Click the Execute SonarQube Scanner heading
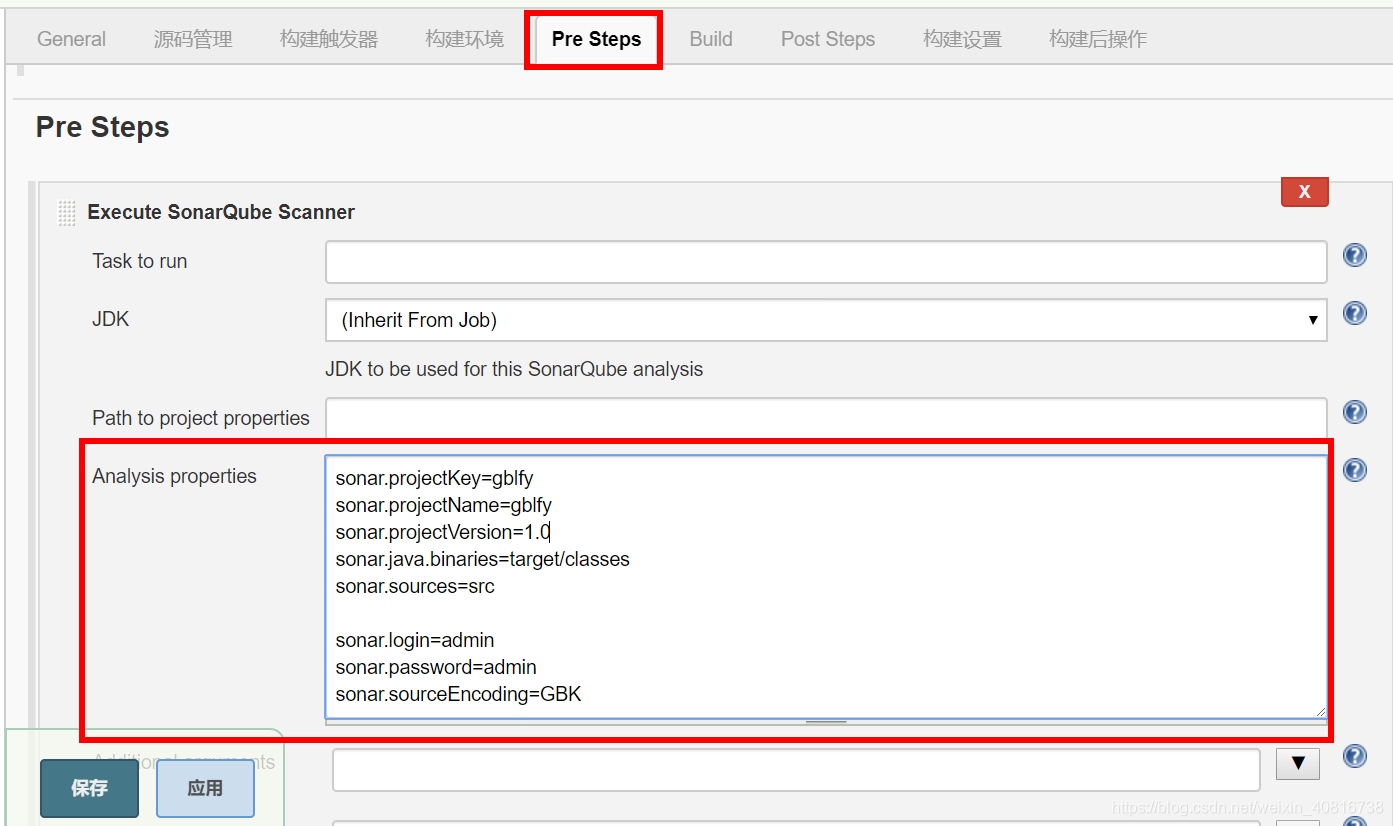Image resolution: width=1393 pixels, height=826 pixels. [x=221, y=212]
